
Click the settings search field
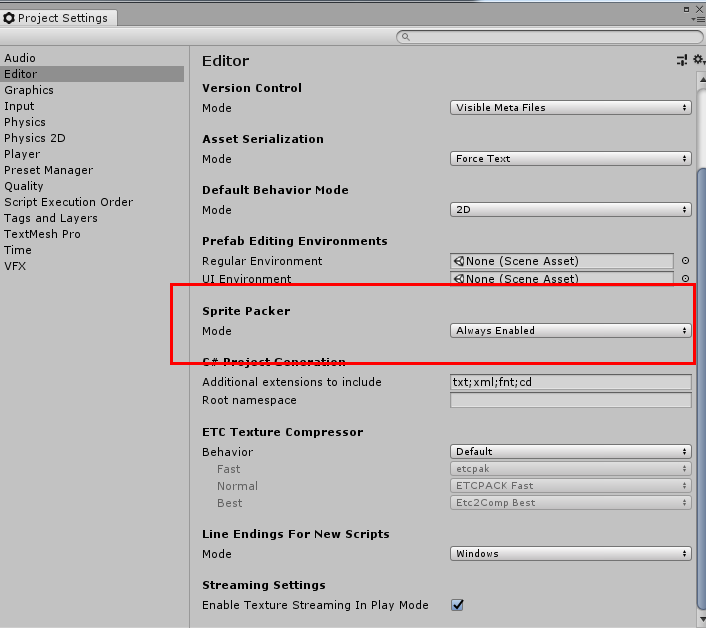550,37
